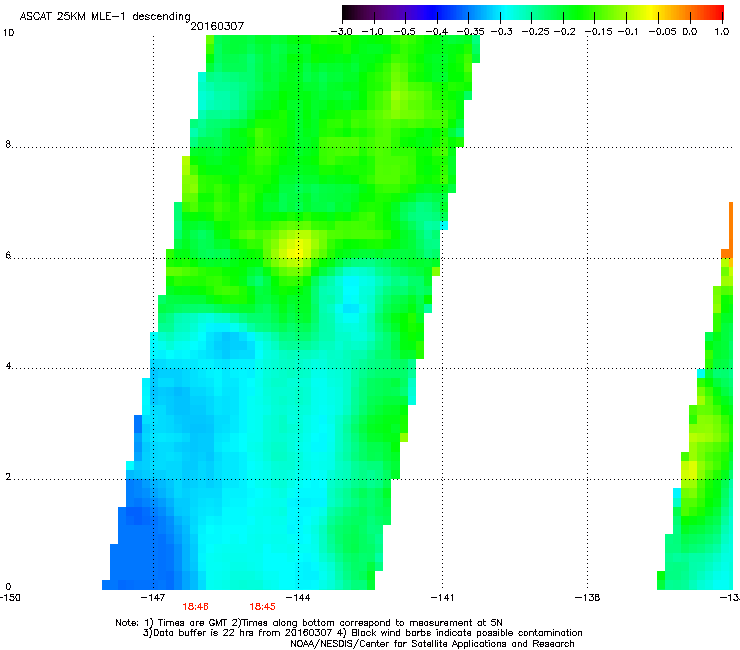This screenshot has height=650, width=740.
Task: Click the colorbar label -0.5
Action: tap(404, 32)
